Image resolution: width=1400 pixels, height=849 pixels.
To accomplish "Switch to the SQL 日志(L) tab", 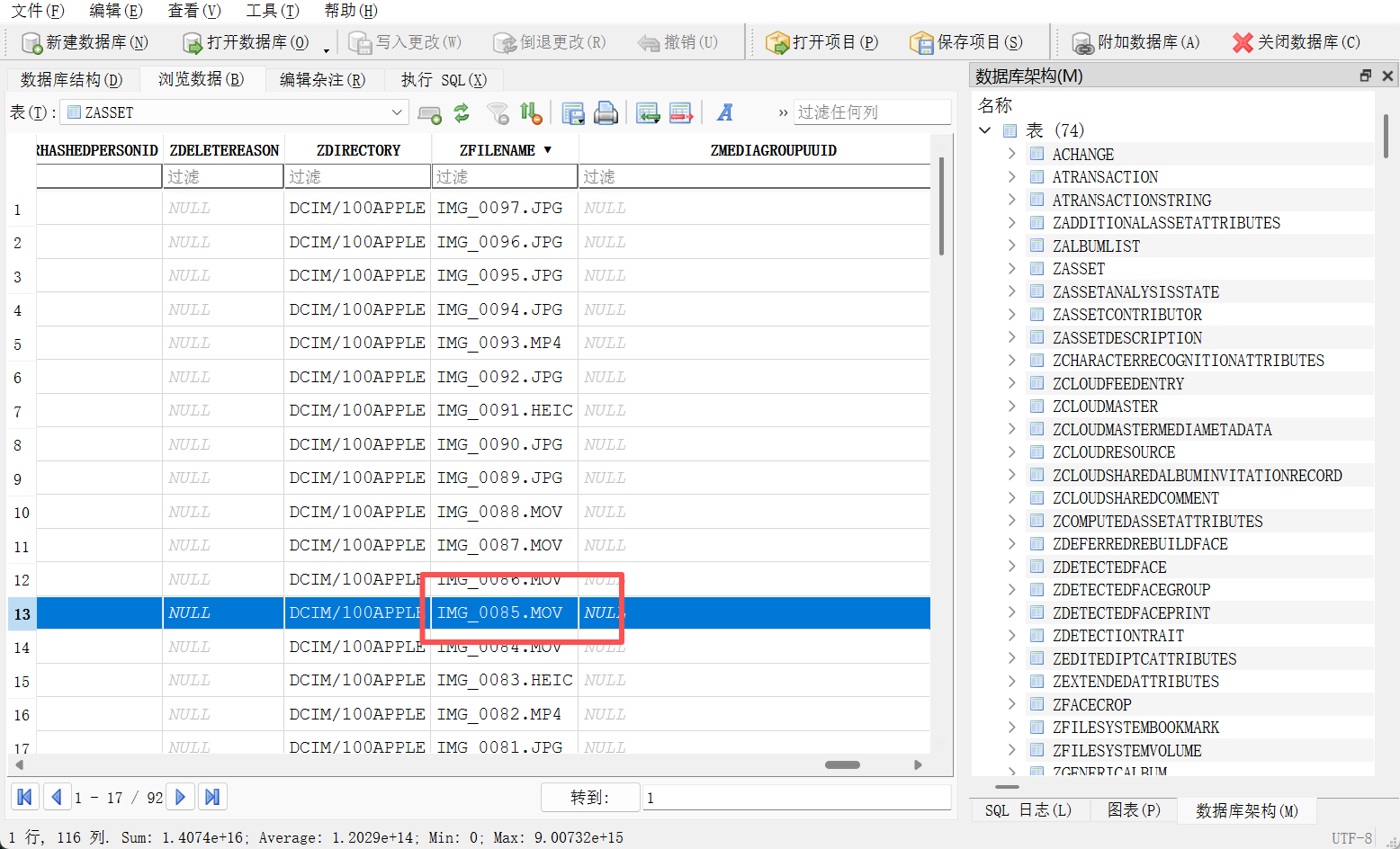I will point(1028,810).
